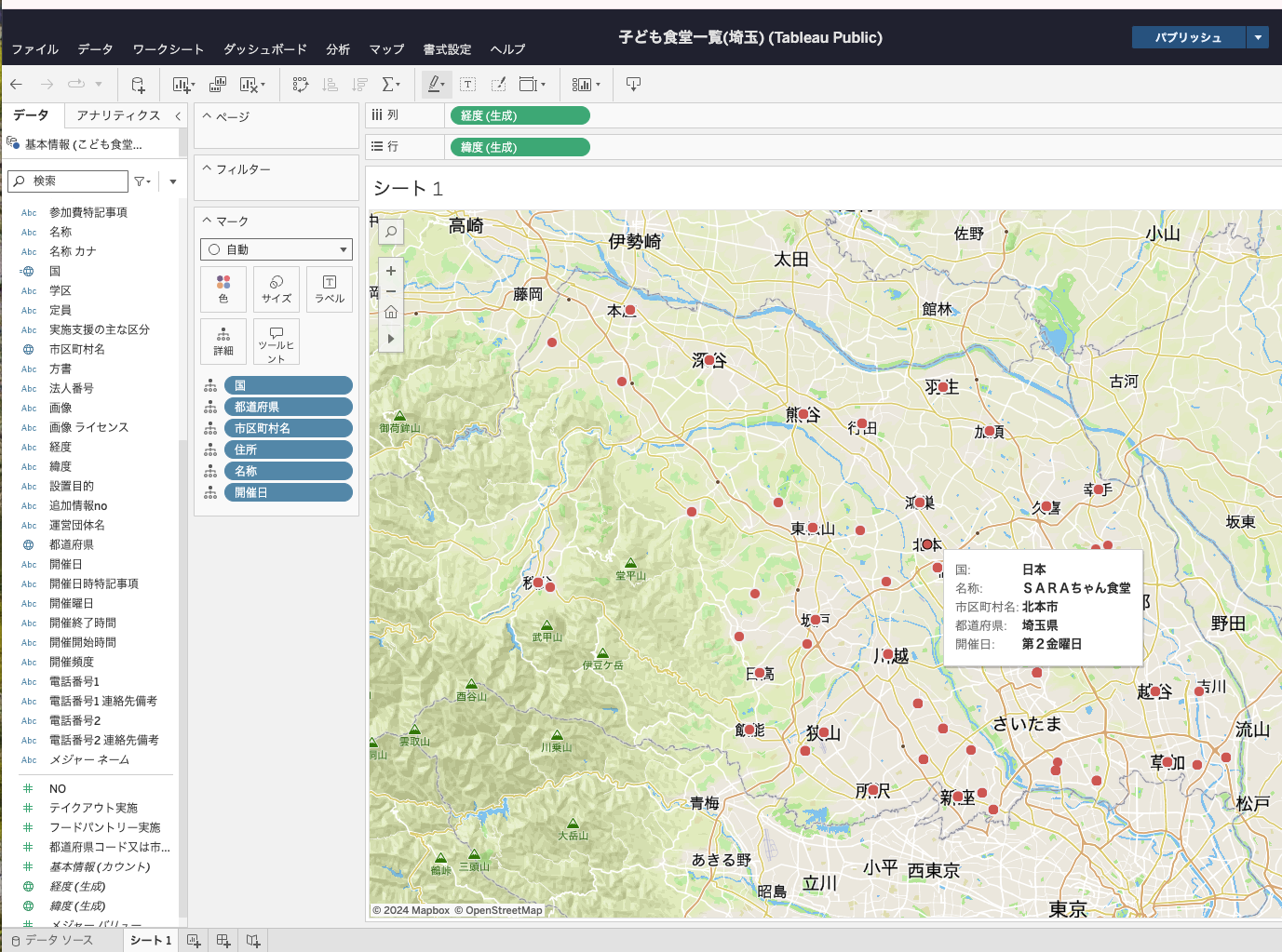Click inside the 検索 field search box

click(x=68, y=181)
